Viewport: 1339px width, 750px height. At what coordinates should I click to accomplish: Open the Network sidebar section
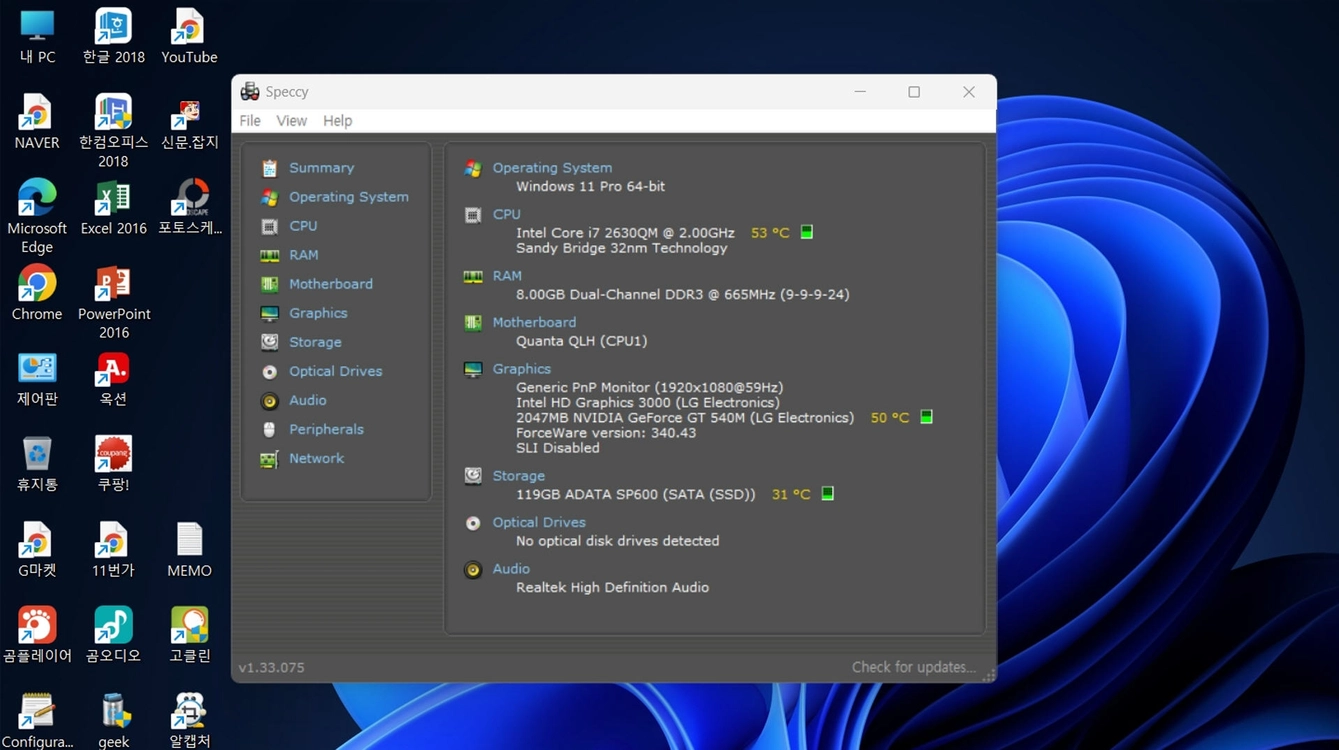[x=316, y=458]
